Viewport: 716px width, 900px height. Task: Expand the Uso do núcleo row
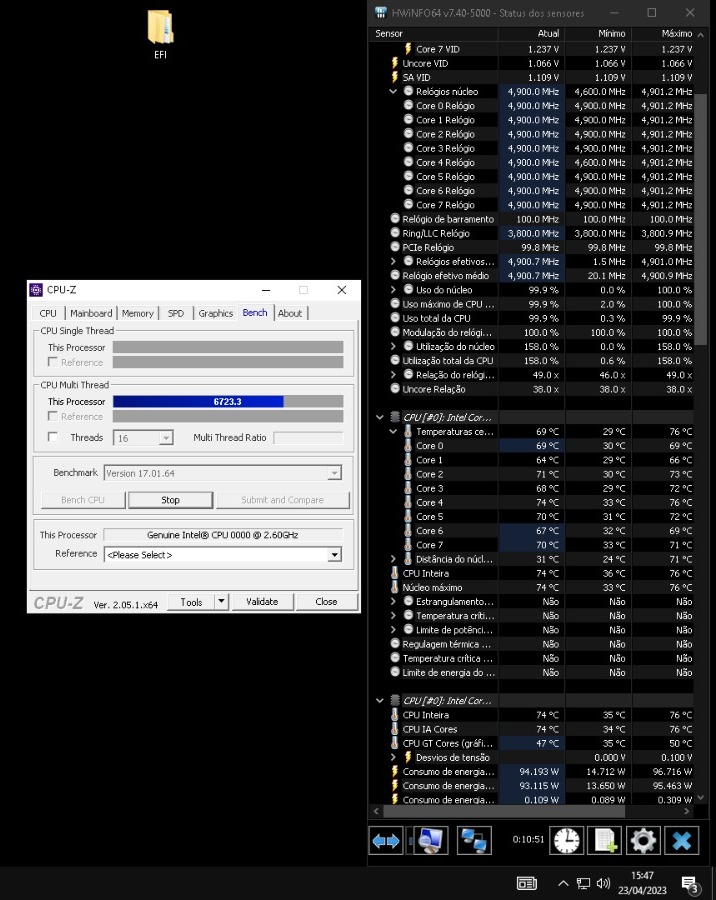point(393,290)
